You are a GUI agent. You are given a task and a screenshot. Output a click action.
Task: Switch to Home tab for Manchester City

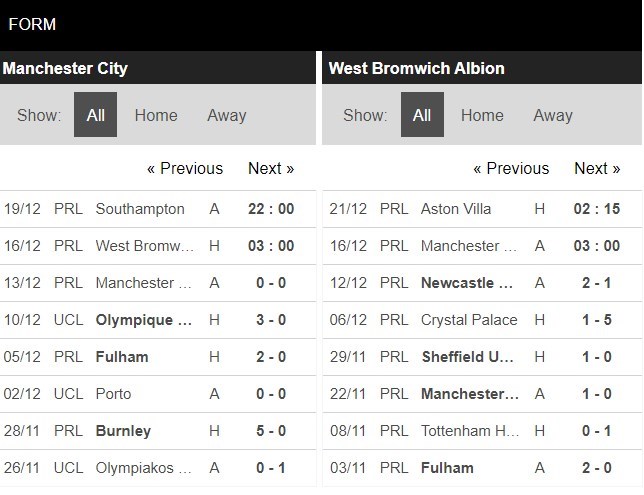point(156,115)
